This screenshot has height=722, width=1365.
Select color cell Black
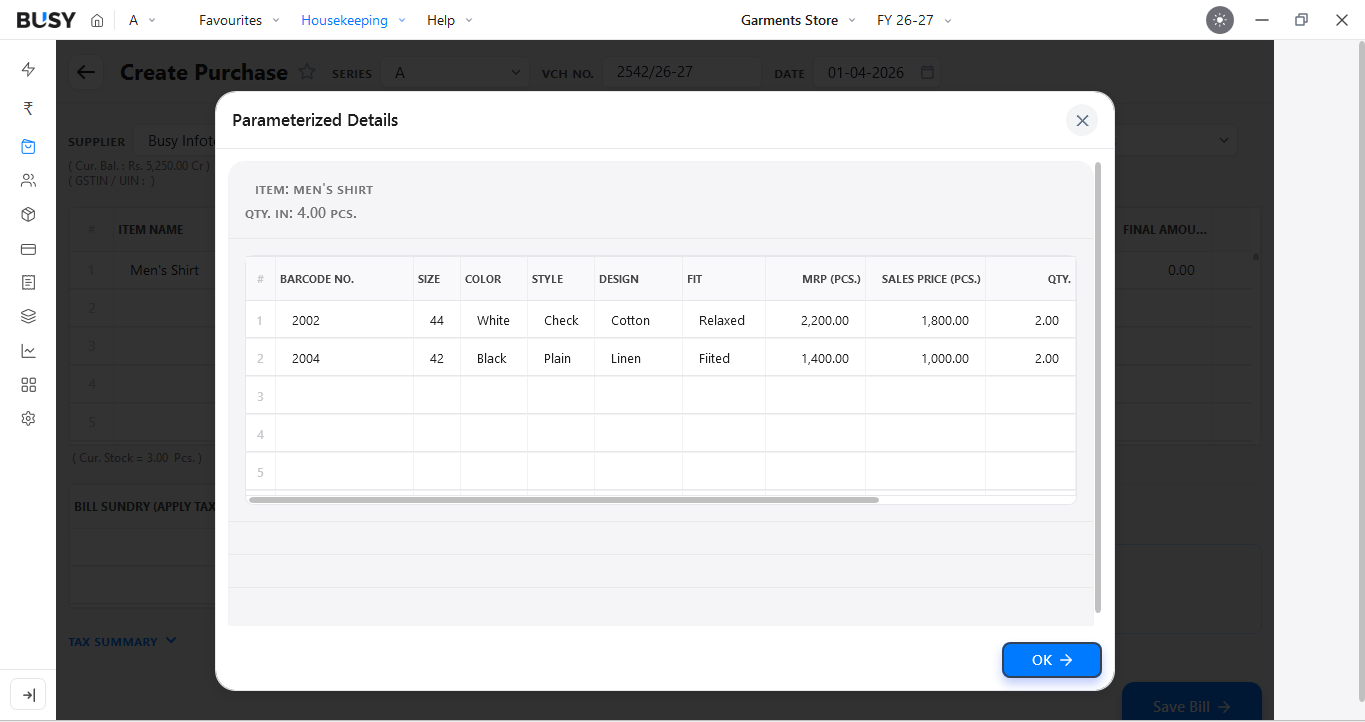(494, 359)
